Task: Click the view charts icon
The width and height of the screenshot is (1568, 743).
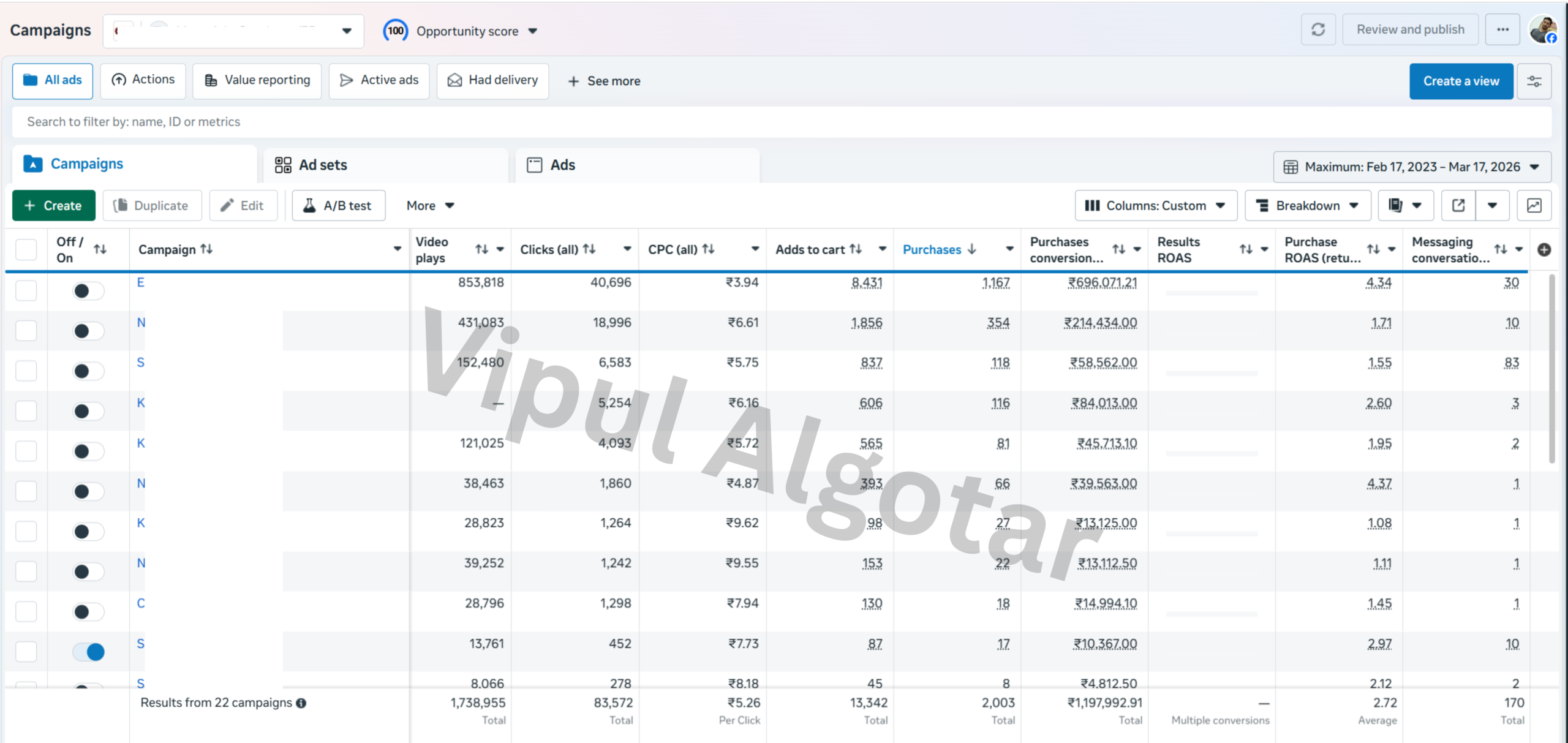Action: (x=1535, y=205)
